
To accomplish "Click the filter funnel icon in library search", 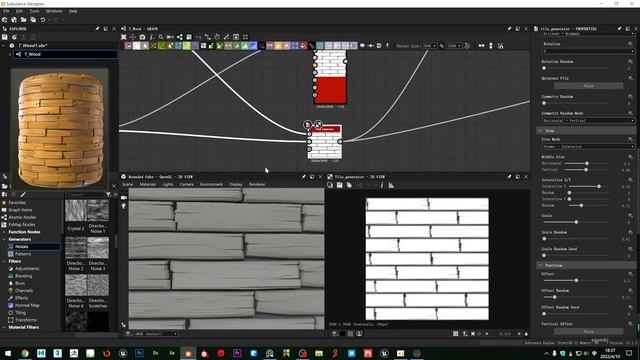I will tap(108, 194).
